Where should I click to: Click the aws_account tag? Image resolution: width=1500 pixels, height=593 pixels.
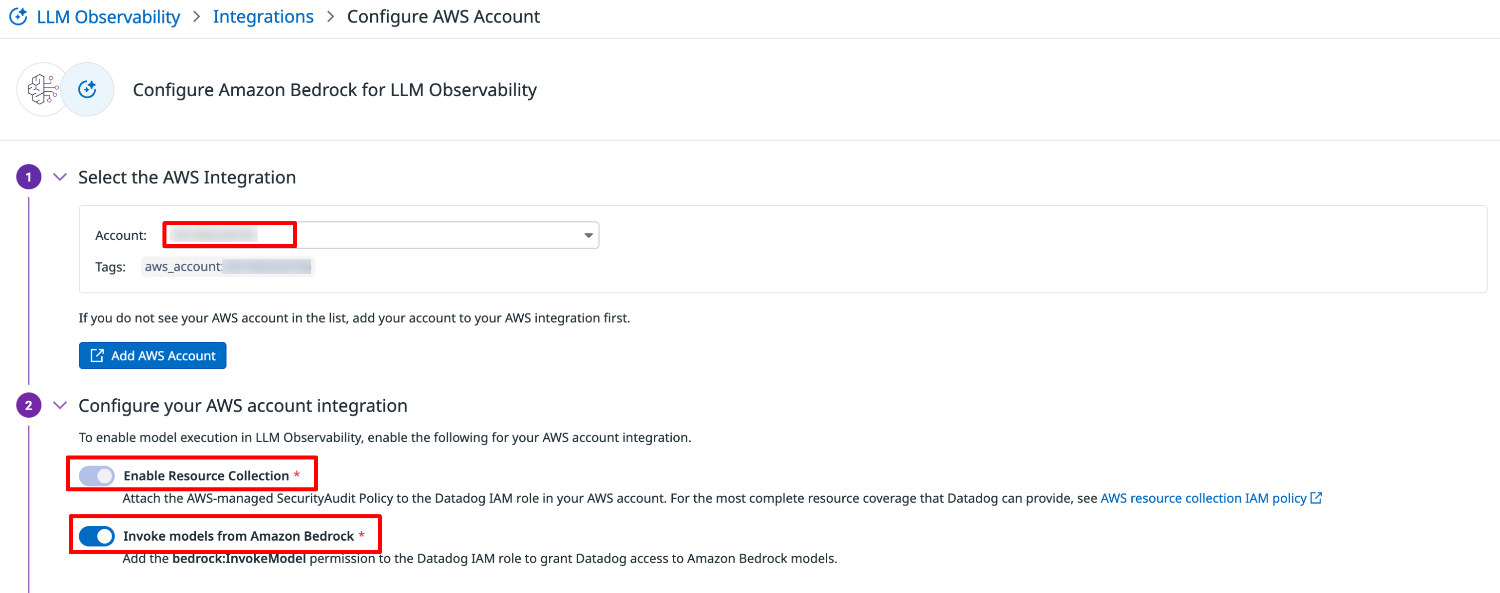click(228, 267)
